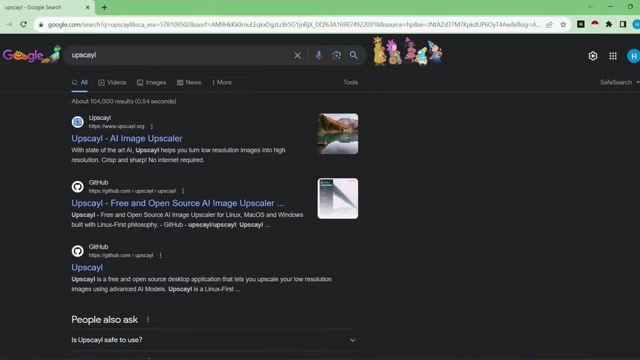
Task: Click the 'About 104,000 results' text
Action: tap(124, 101)
